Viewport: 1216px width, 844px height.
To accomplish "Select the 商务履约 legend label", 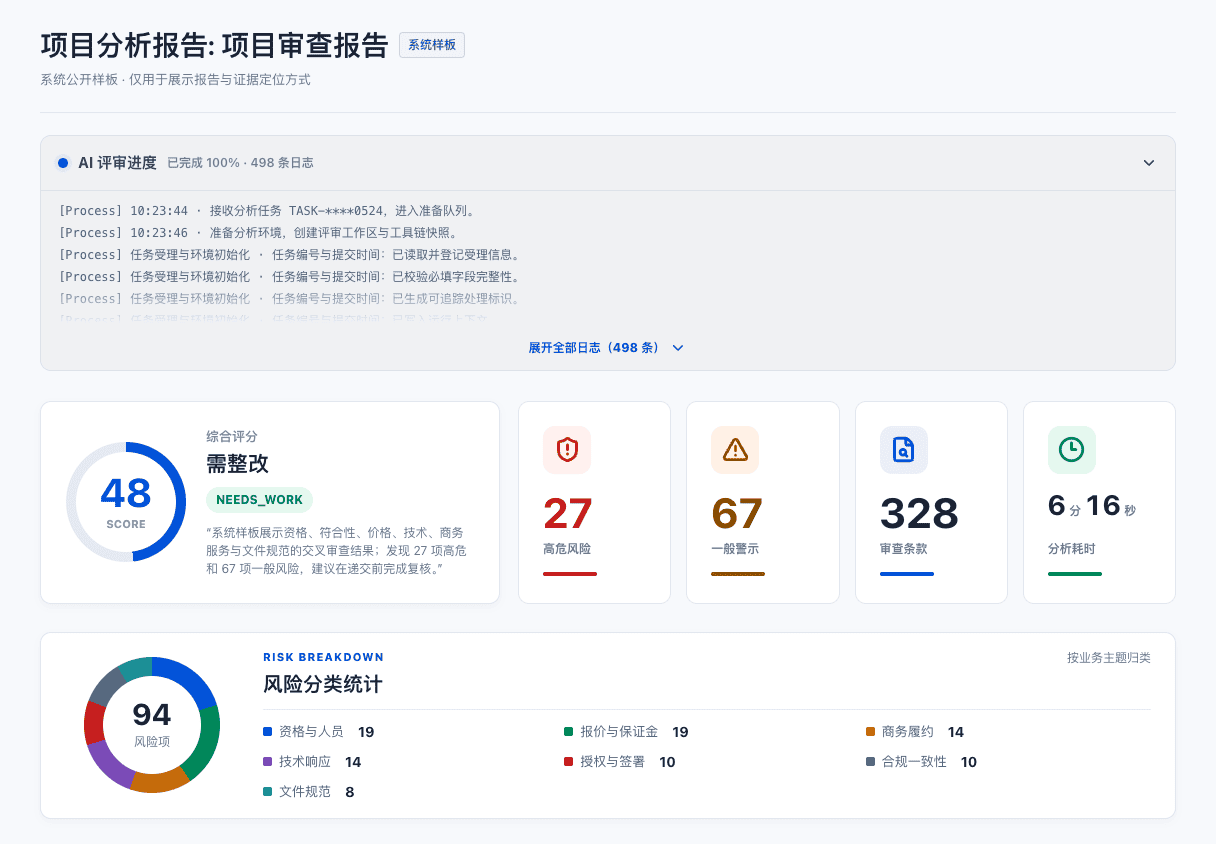I will point(908,732).
